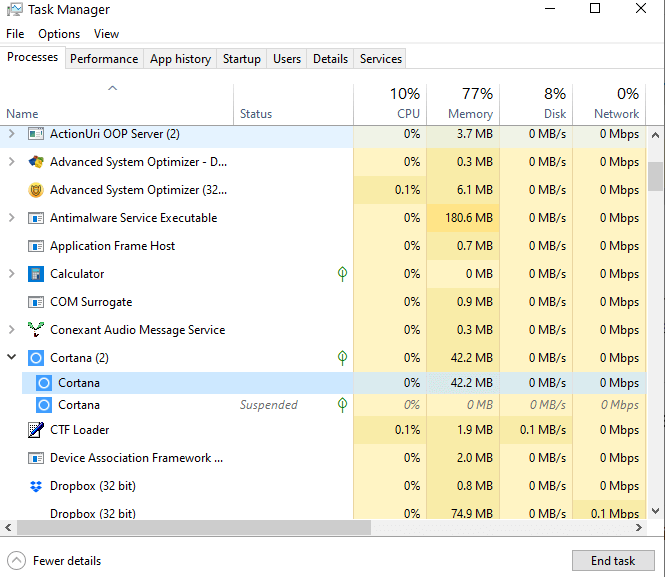Viewport: 665px width, 577px height.
Task: Click the vertical scrollbar down arrow
Action: click(655, 511)
